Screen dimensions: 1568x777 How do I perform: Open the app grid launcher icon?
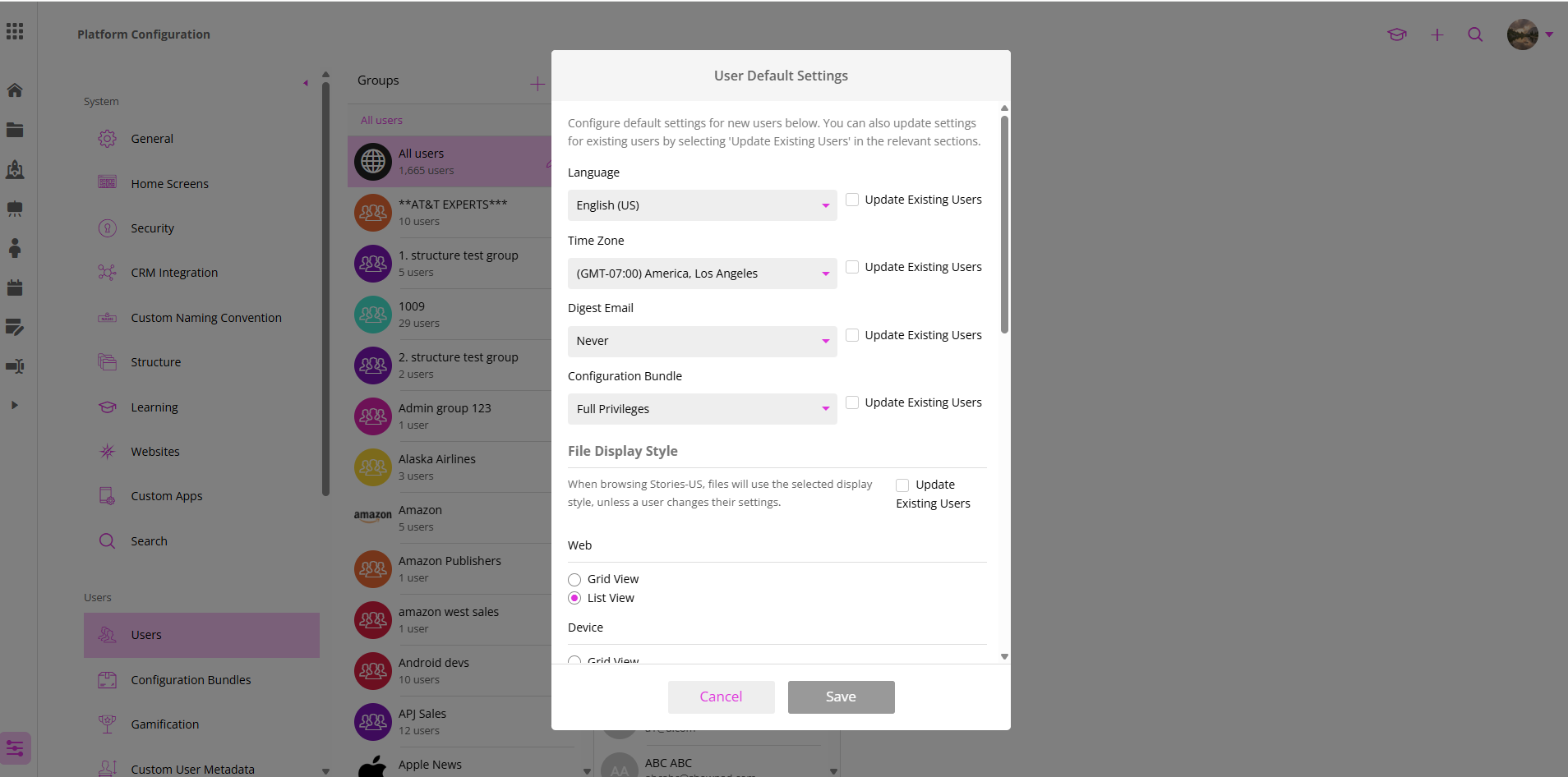click(x=15, y=31)
